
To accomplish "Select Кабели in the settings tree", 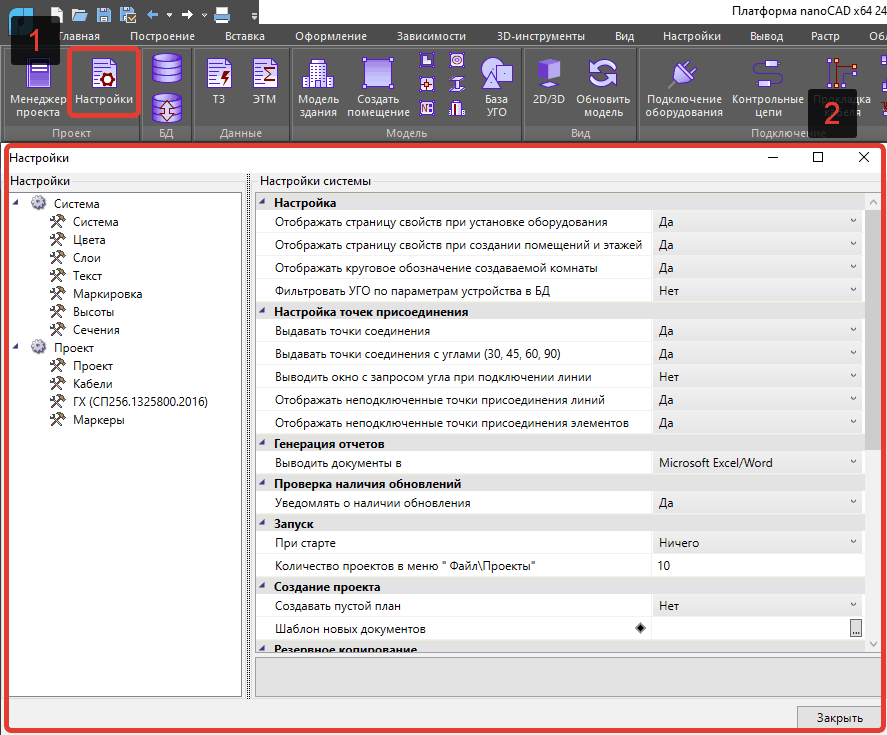I will point(92,384).
